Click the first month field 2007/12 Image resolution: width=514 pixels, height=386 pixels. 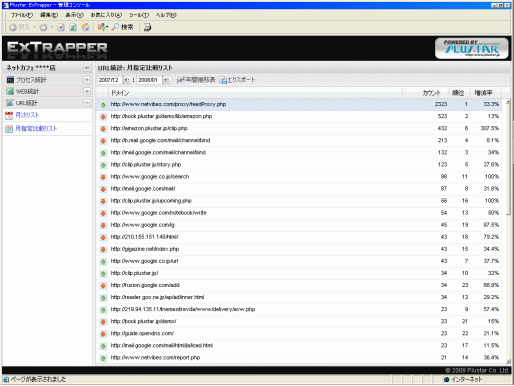pos(110,80)
